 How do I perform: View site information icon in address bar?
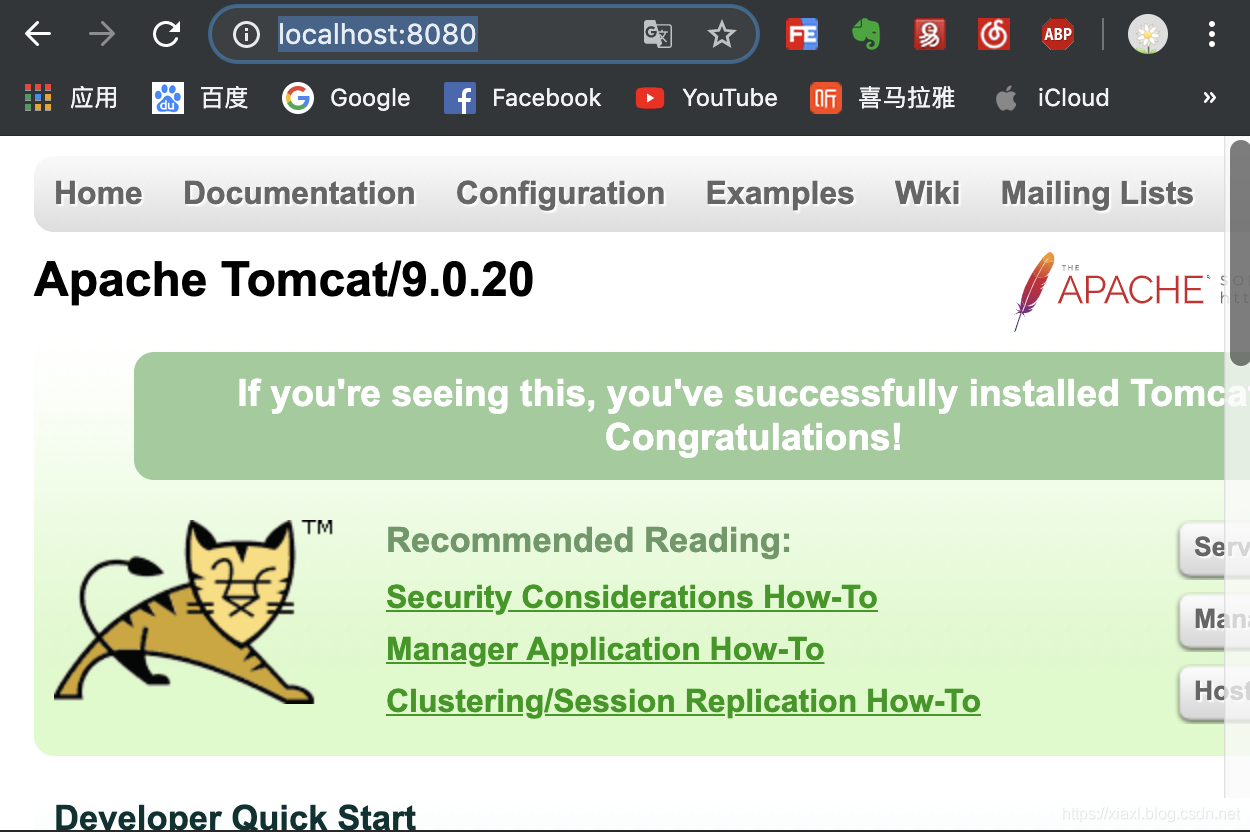[246, 35]
